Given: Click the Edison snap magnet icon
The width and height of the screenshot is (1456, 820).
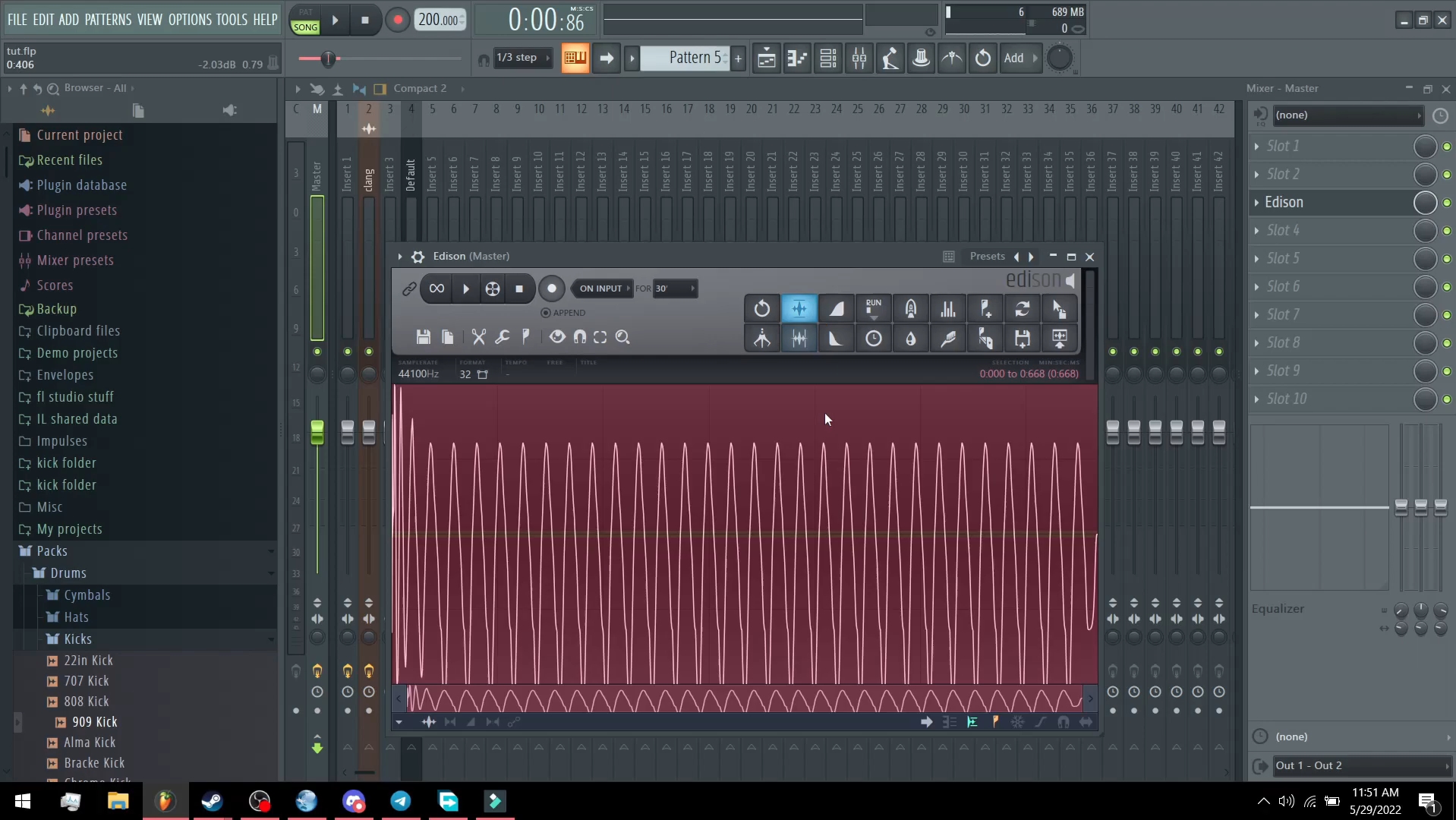Looking at the screenshot, I should click(x=579, y=337).
